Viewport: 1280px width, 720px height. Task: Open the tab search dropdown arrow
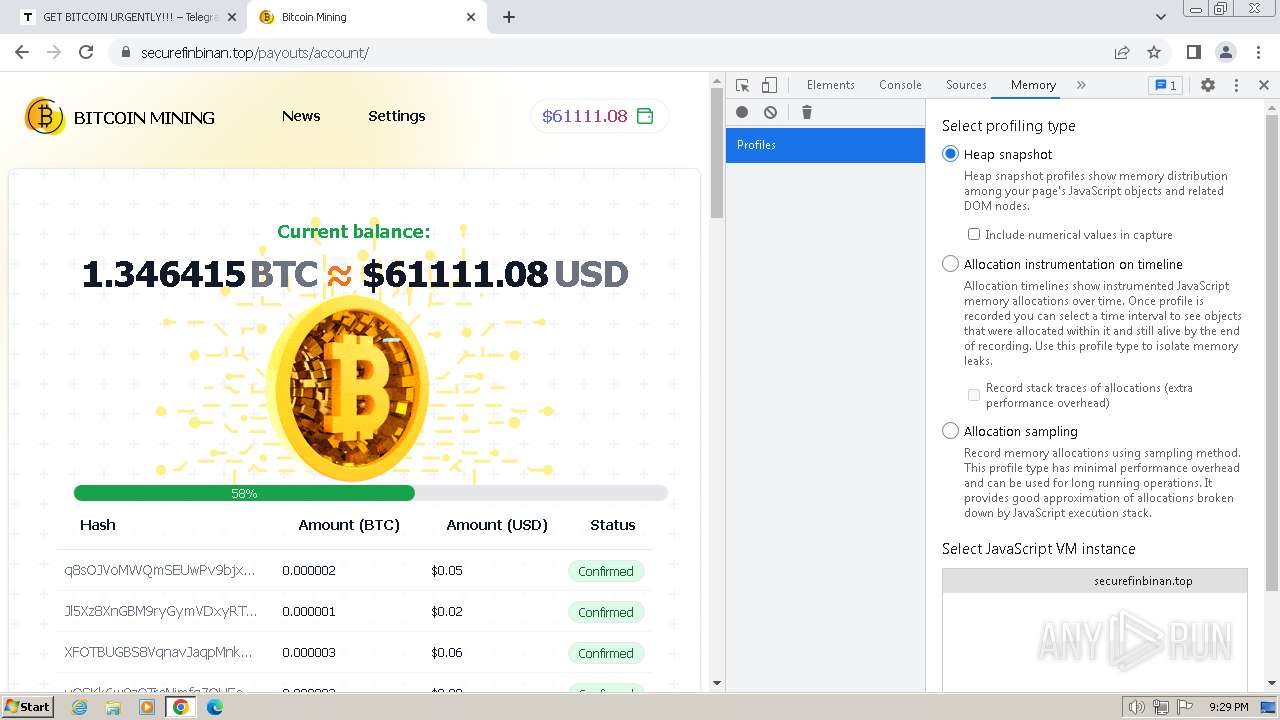[1160, 17]
